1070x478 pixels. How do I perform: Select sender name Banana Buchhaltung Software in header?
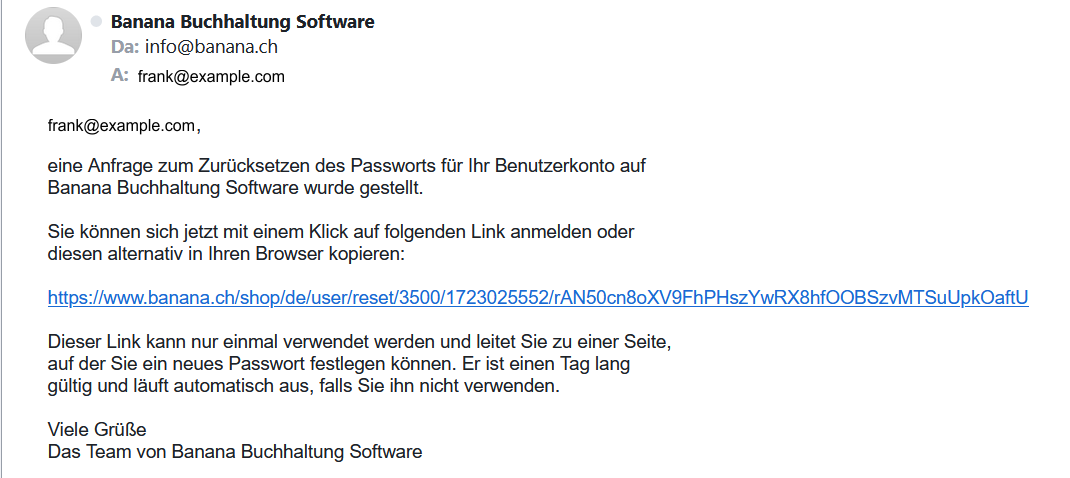click(243, 21)
